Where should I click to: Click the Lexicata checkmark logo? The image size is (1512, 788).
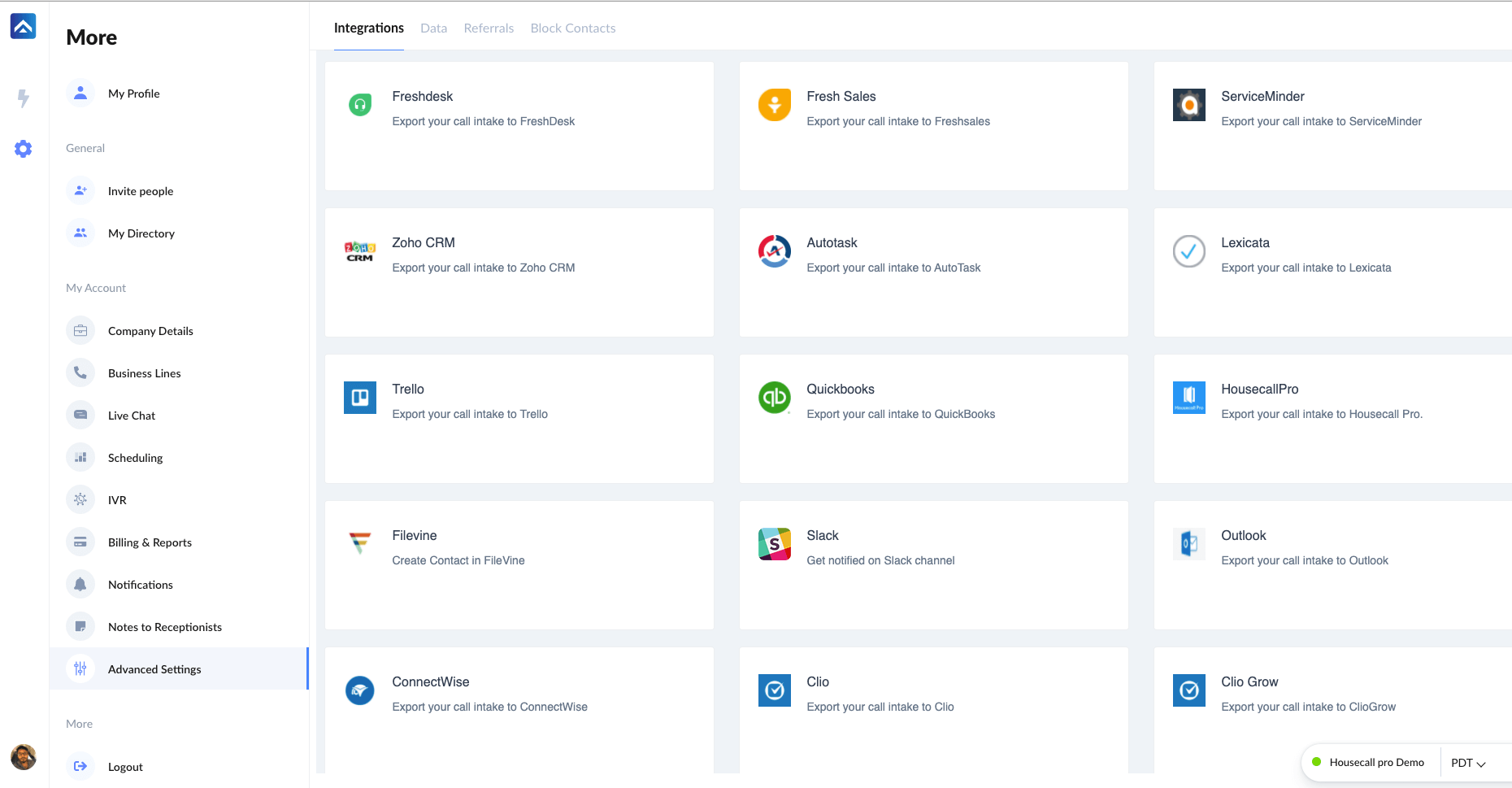tap(1189, 251)
